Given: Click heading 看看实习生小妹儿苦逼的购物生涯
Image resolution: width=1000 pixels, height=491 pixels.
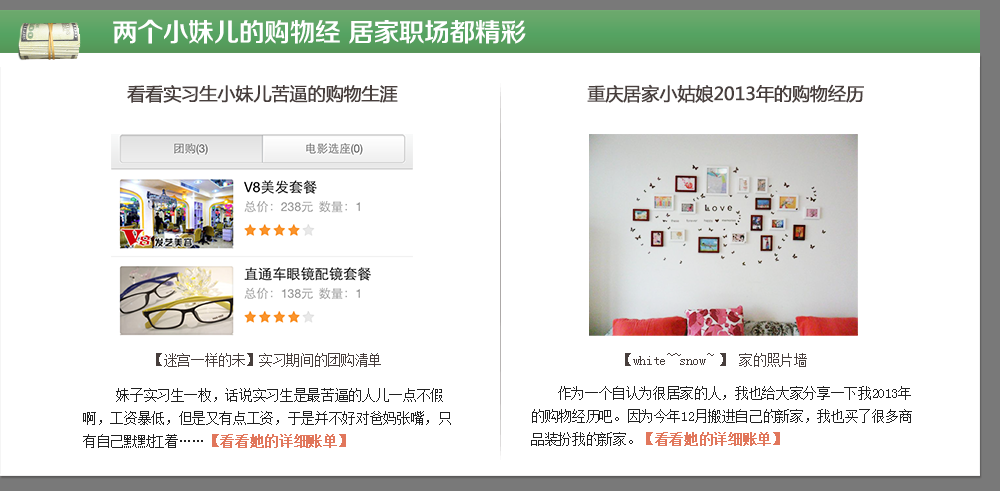Looking at the screenshot, I should pyautogui.click(x=262, y=94).
